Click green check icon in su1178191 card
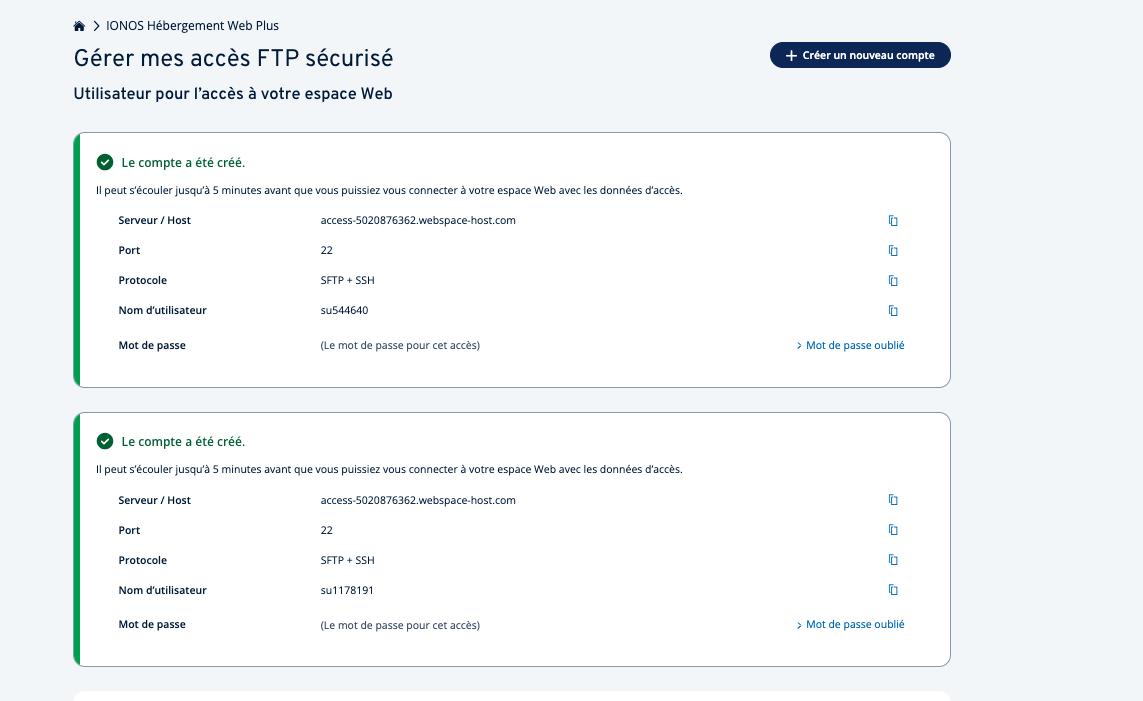Screen dimensions: 1143x701 pos(105,441)
